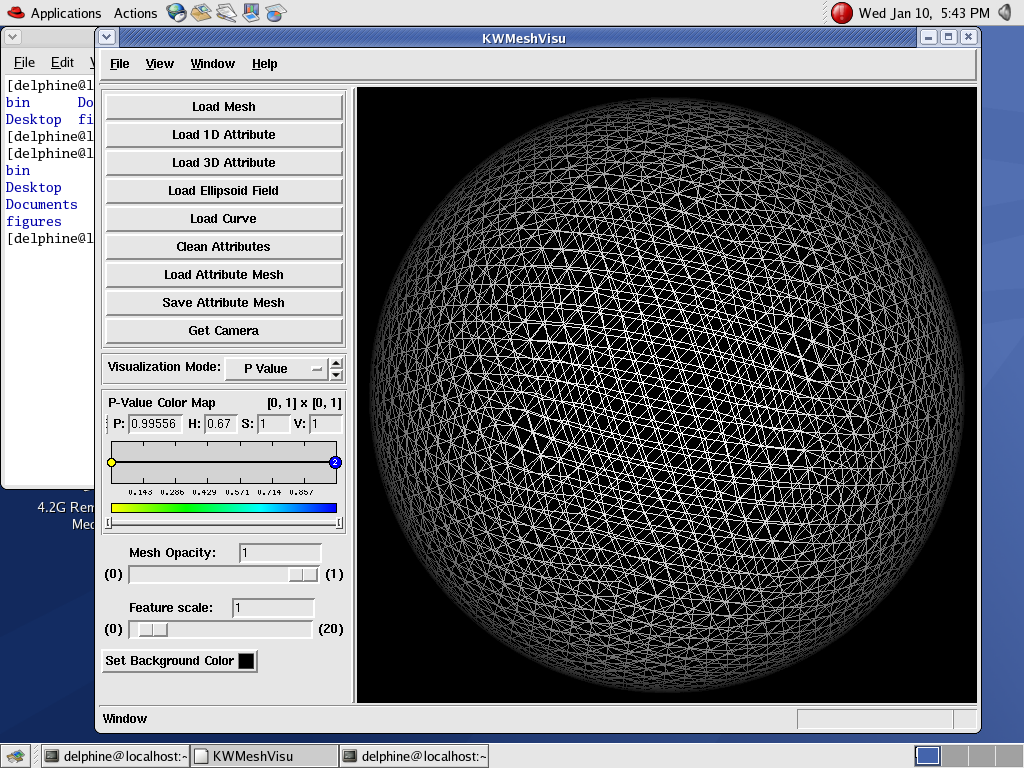Click the red alert notification icon
This screenshot has width=1024, height=768.
click(842, 13)
